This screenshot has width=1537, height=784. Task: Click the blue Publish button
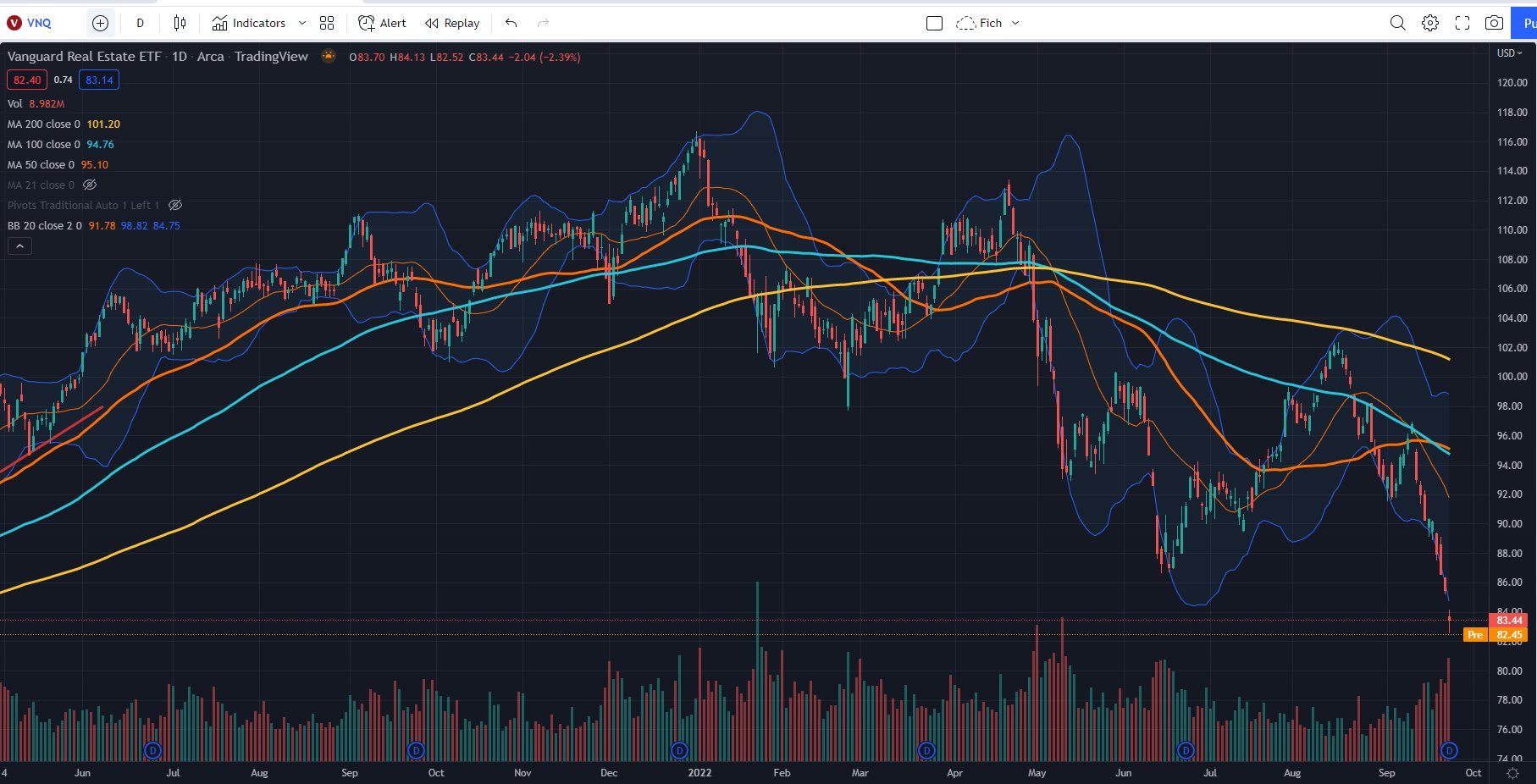pos(1525,23)
